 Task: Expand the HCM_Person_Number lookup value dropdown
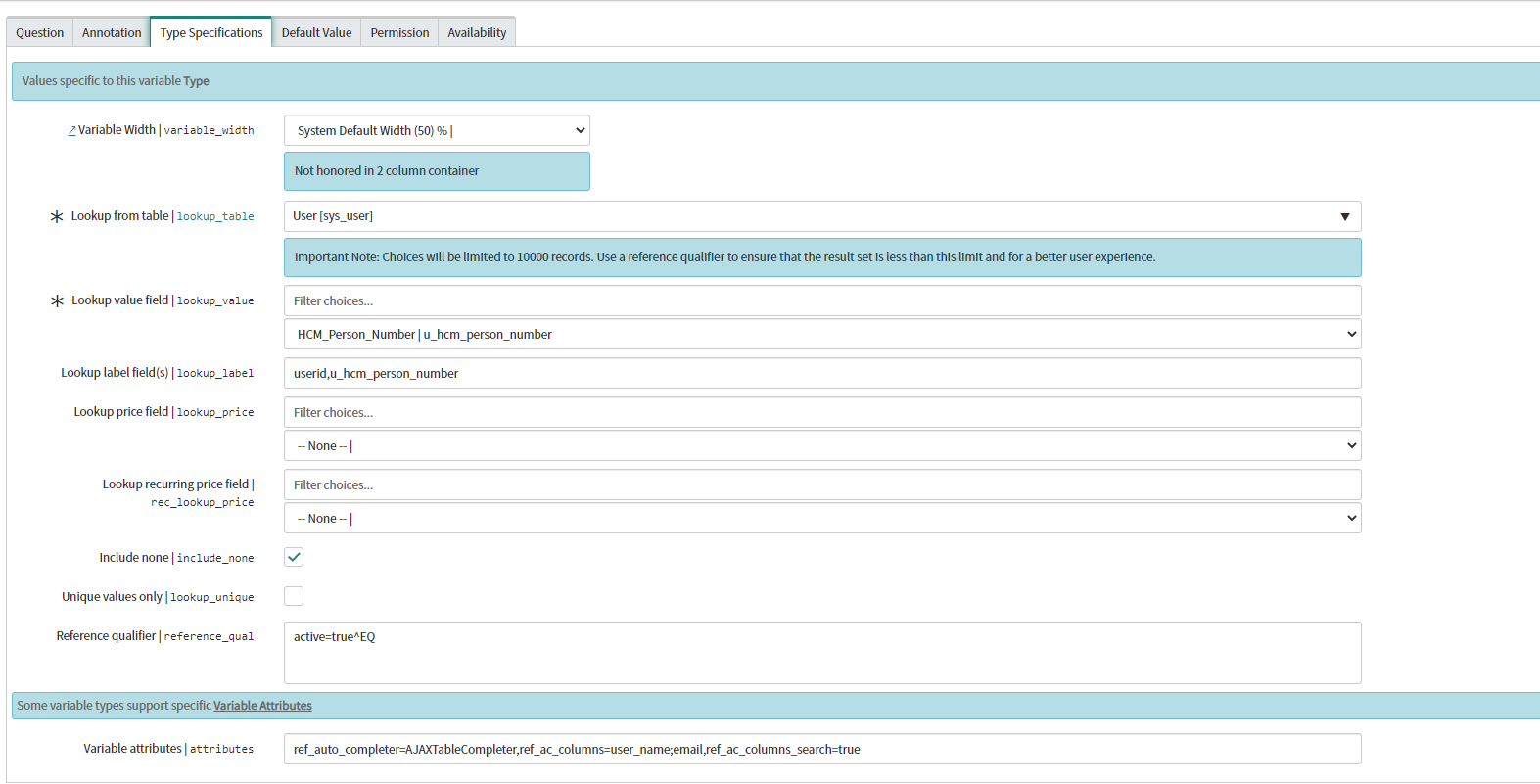tap(822, 335)
